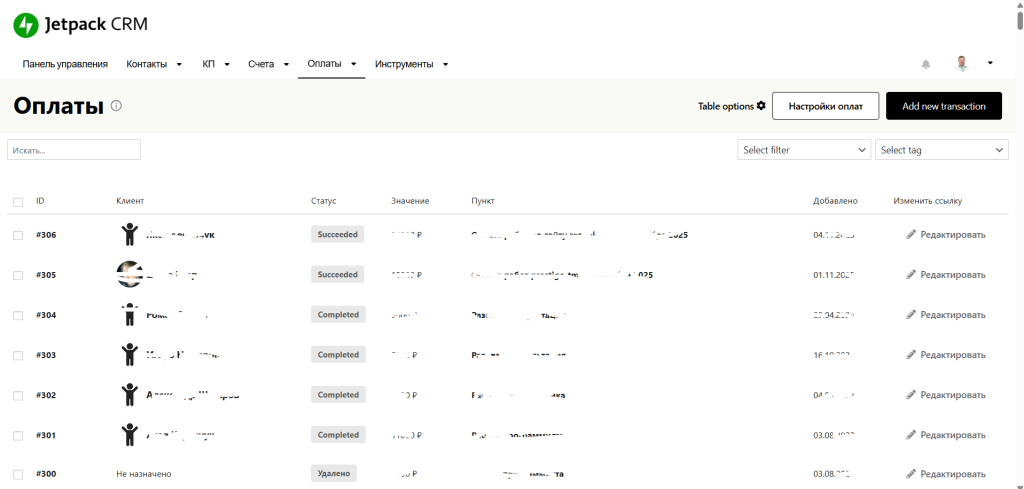
Task: Click the Удалено status badge in row #300
Action: pos(334,473)
